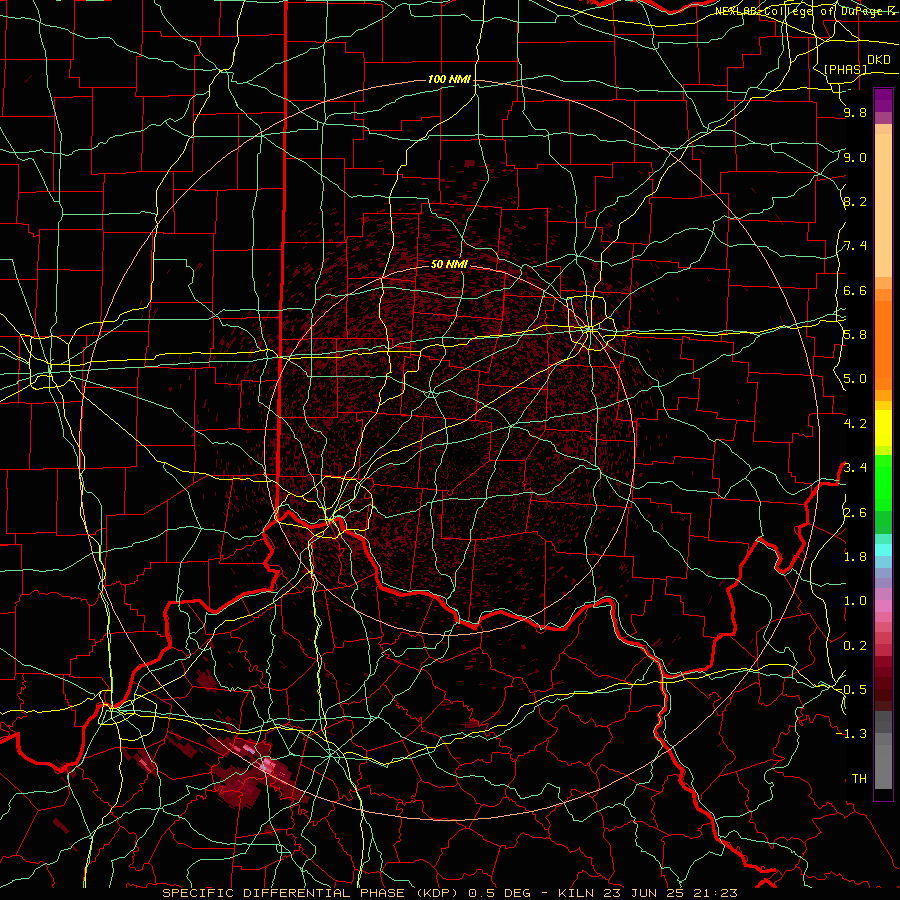900x900 pixels.
Task: Click the yellow swatch on the color bar
Action: [883, 428]
